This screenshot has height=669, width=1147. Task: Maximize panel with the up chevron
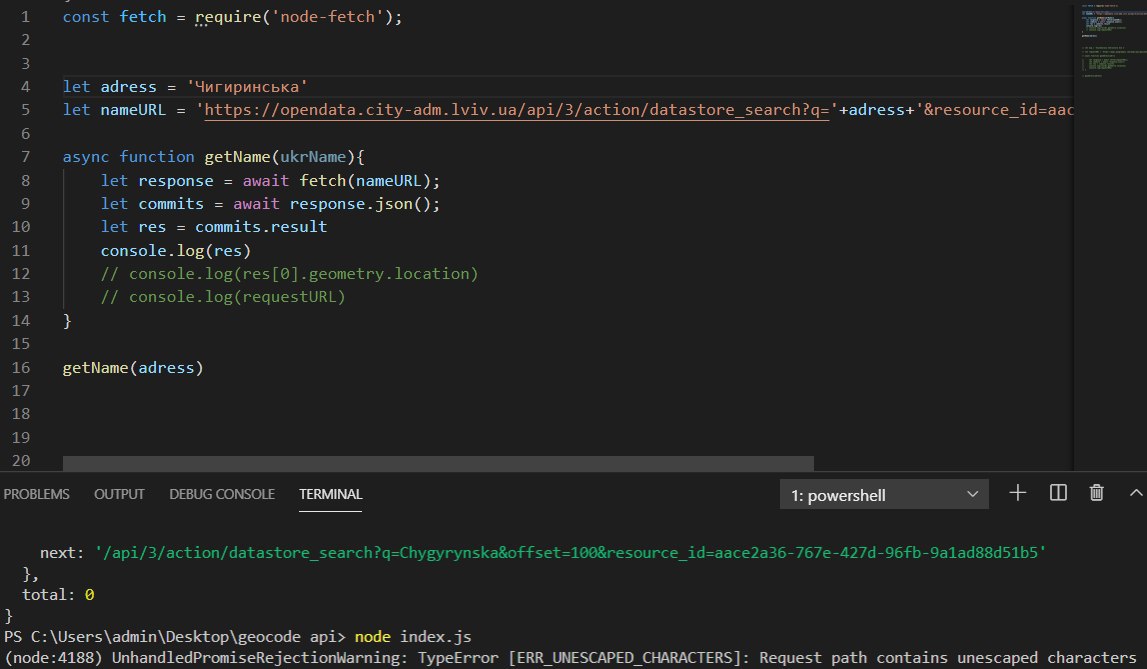click(1136, 493)
